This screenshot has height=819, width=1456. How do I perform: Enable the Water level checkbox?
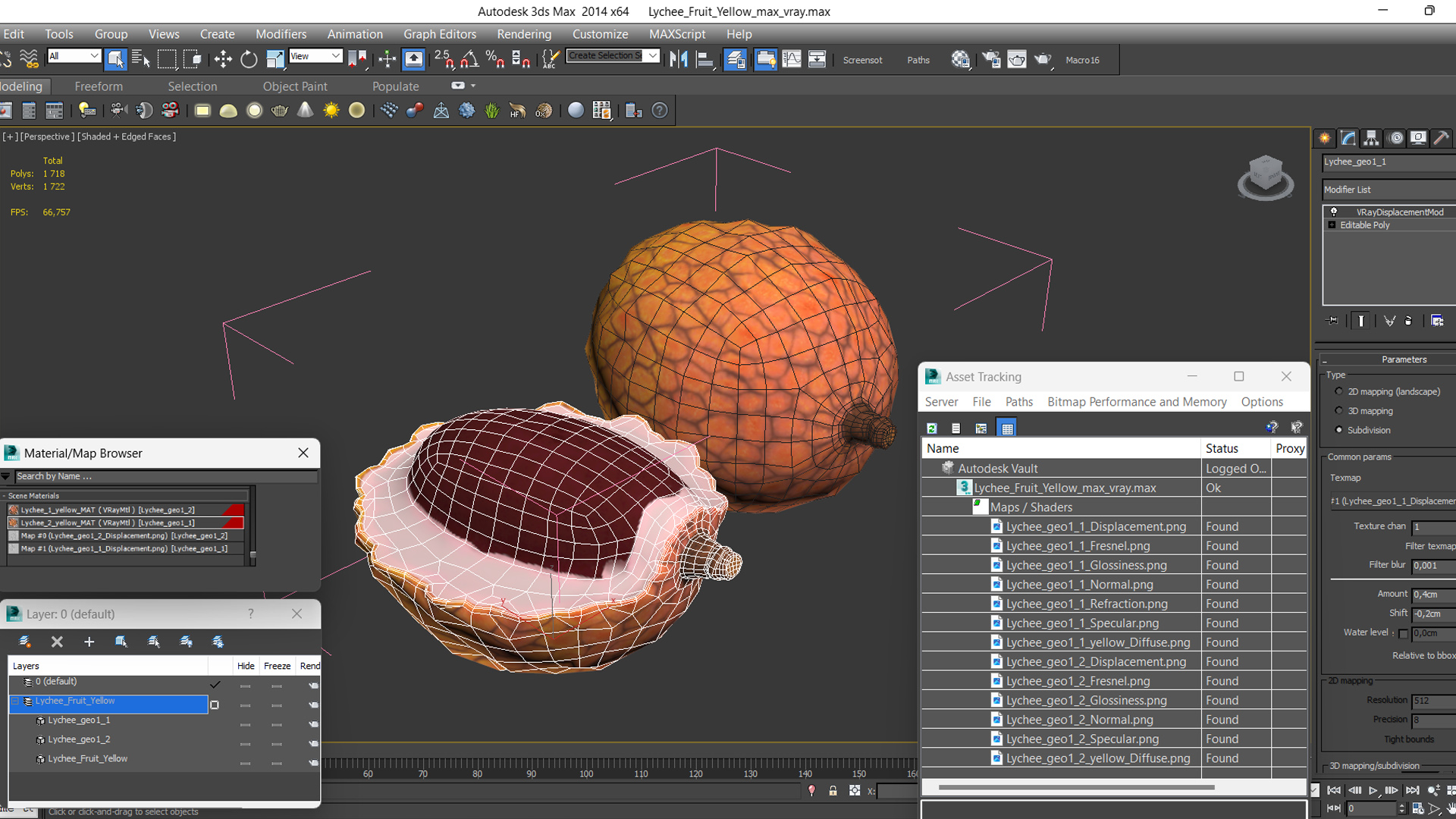[x=1403, y=633]
